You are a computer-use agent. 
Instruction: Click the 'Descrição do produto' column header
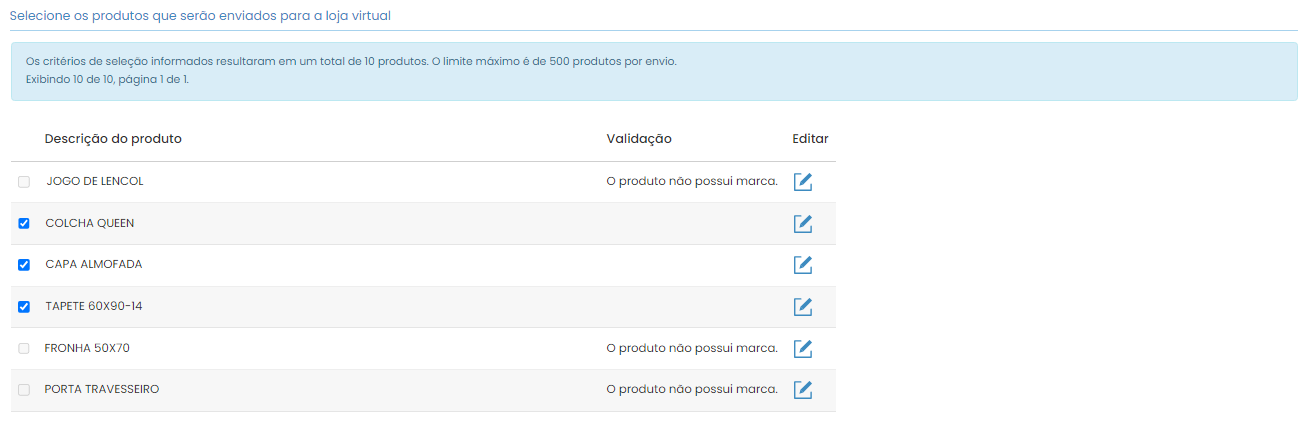pyautogui.click(x=113, y=139)
